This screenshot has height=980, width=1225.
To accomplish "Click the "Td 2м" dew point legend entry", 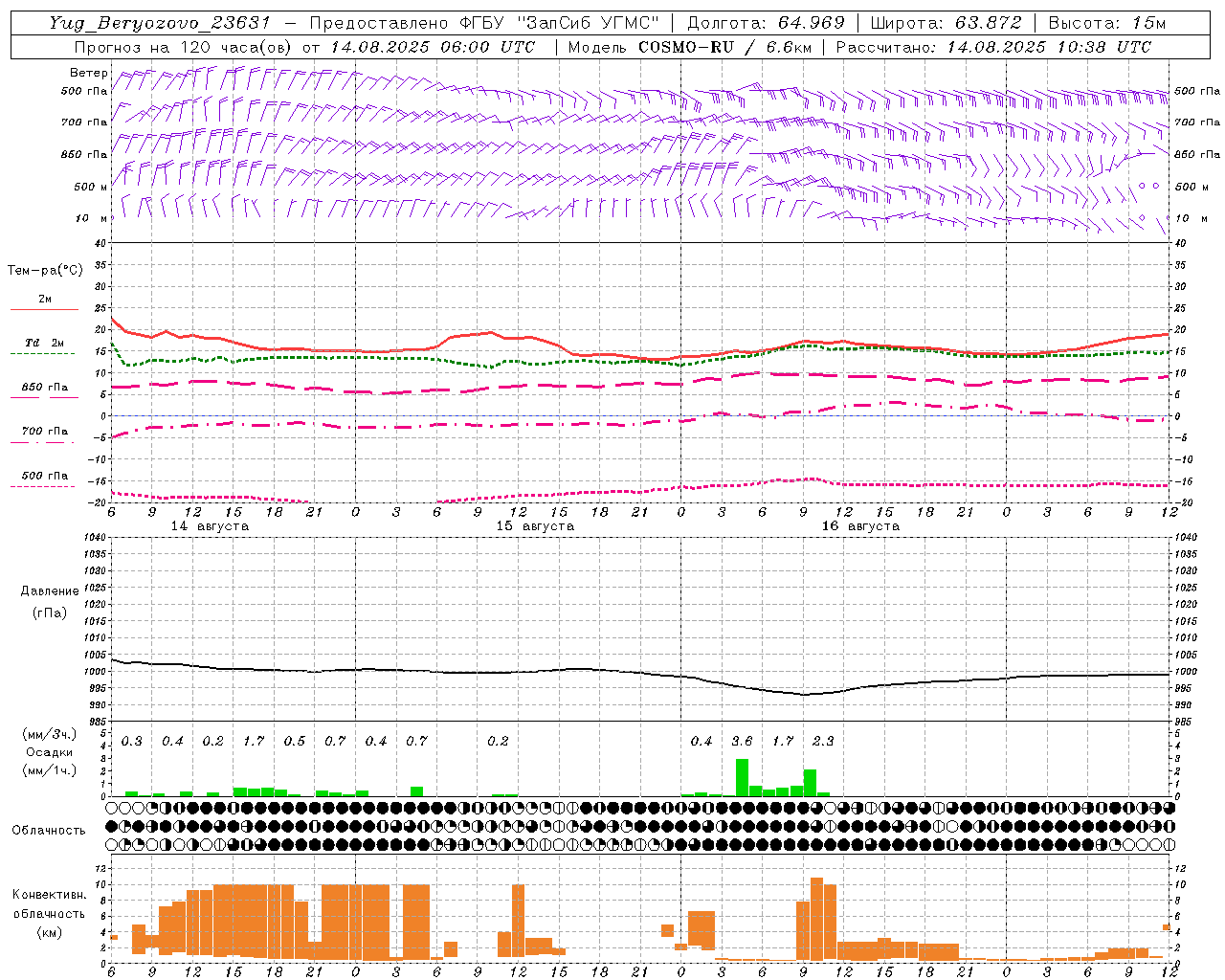I will click(45, 343).
